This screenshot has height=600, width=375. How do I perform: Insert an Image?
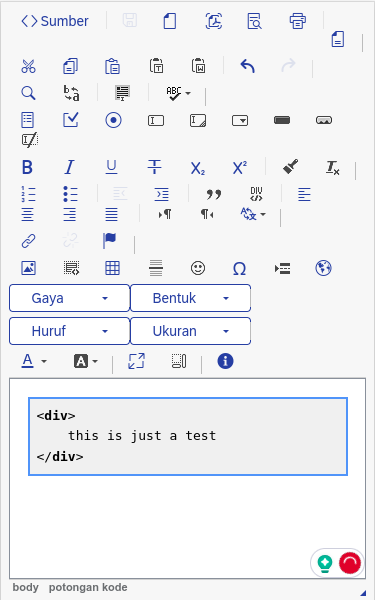(x=28, y=268)
